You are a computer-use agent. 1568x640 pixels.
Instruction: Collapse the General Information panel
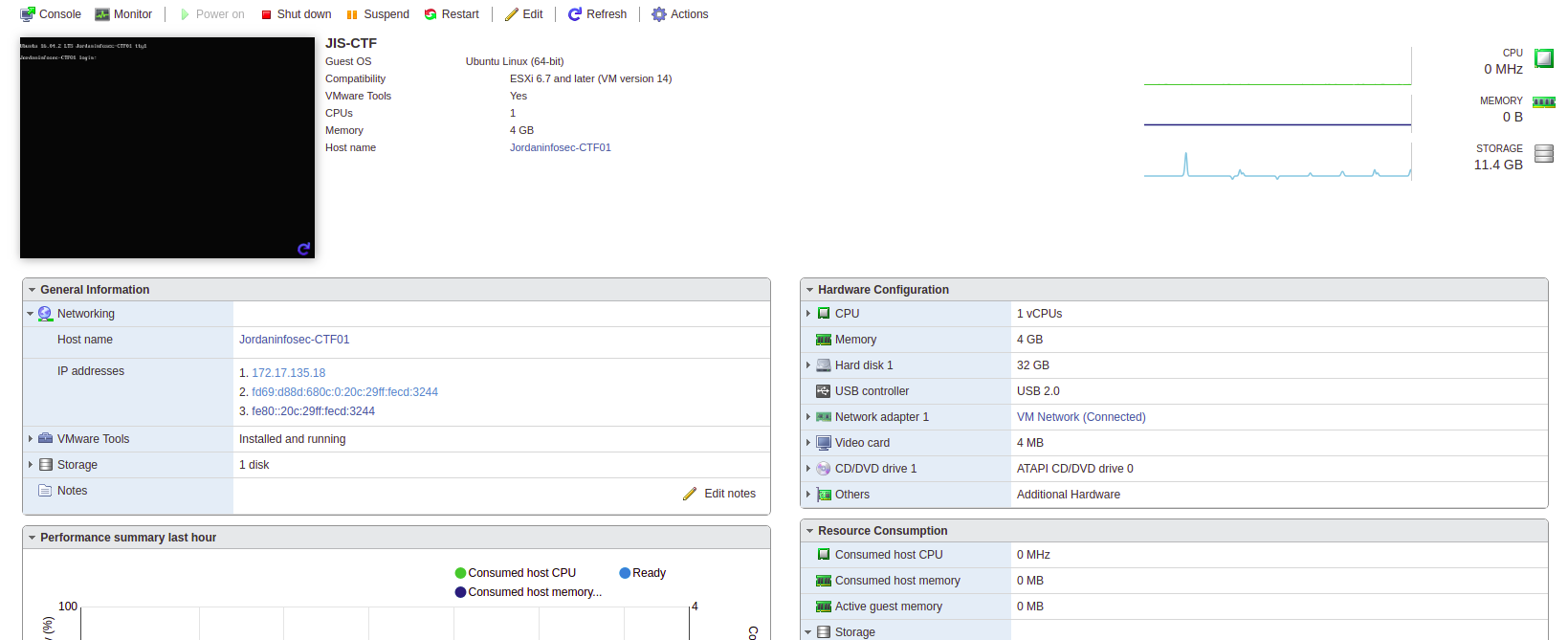(32, 290)
